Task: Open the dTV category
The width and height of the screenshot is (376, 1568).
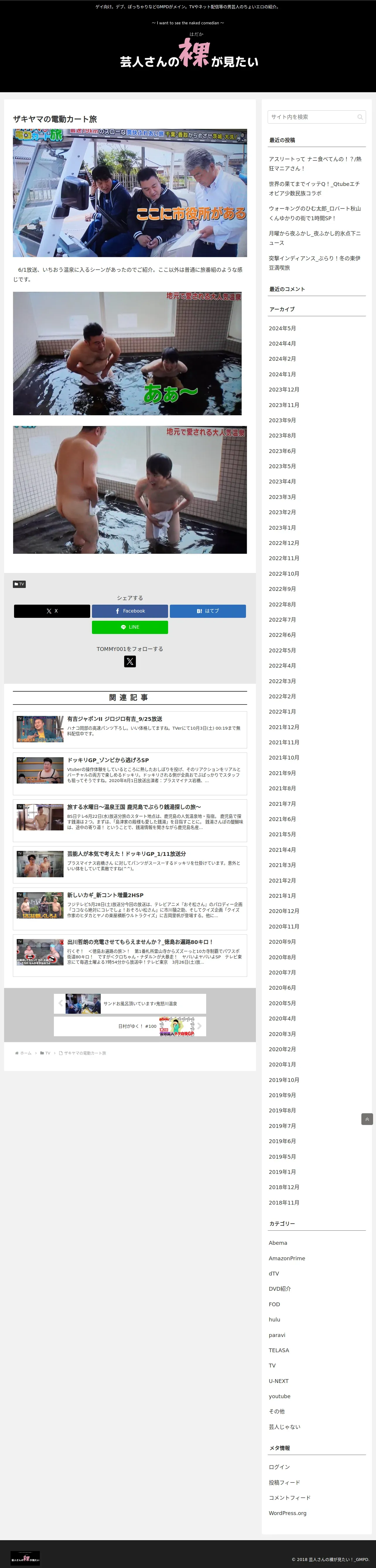Action: [274, 1273]
